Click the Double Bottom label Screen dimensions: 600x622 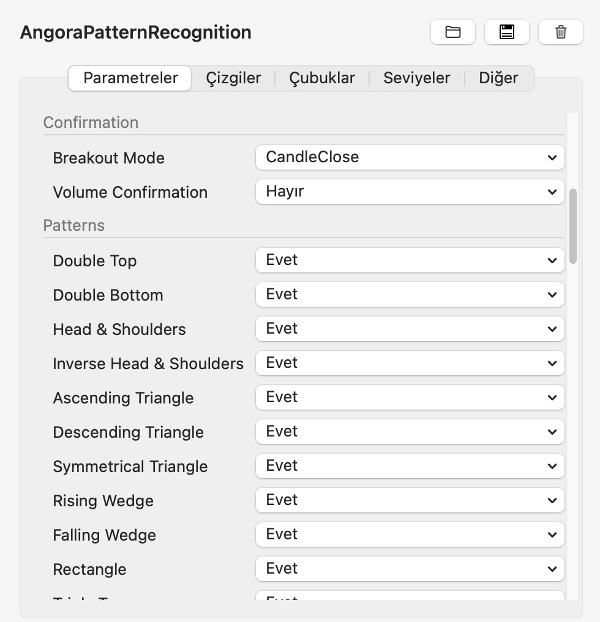click(108, 295)
